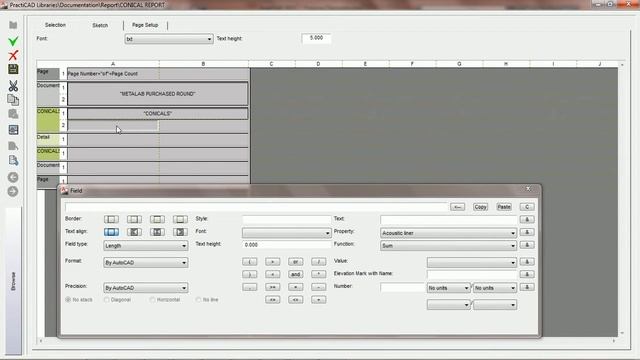
Task: Select the fourth Border style icon
Action: 180,219
